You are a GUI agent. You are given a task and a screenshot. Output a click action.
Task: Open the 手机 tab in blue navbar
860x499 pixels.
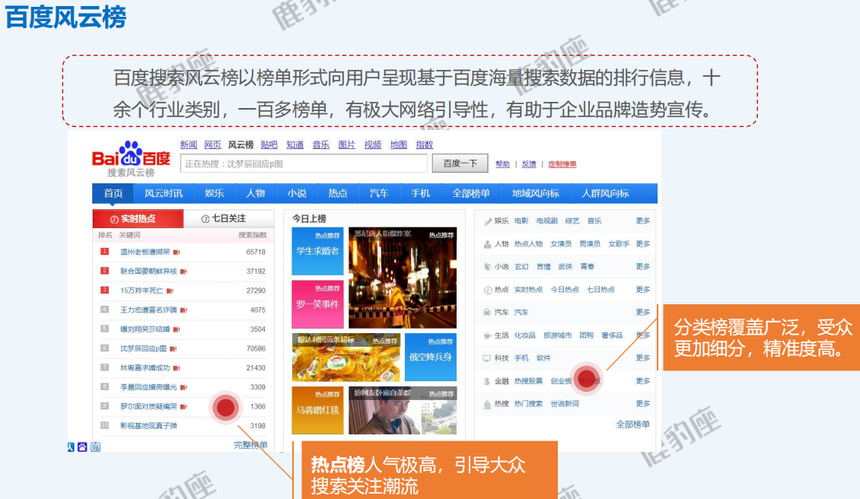pos(420,194)
